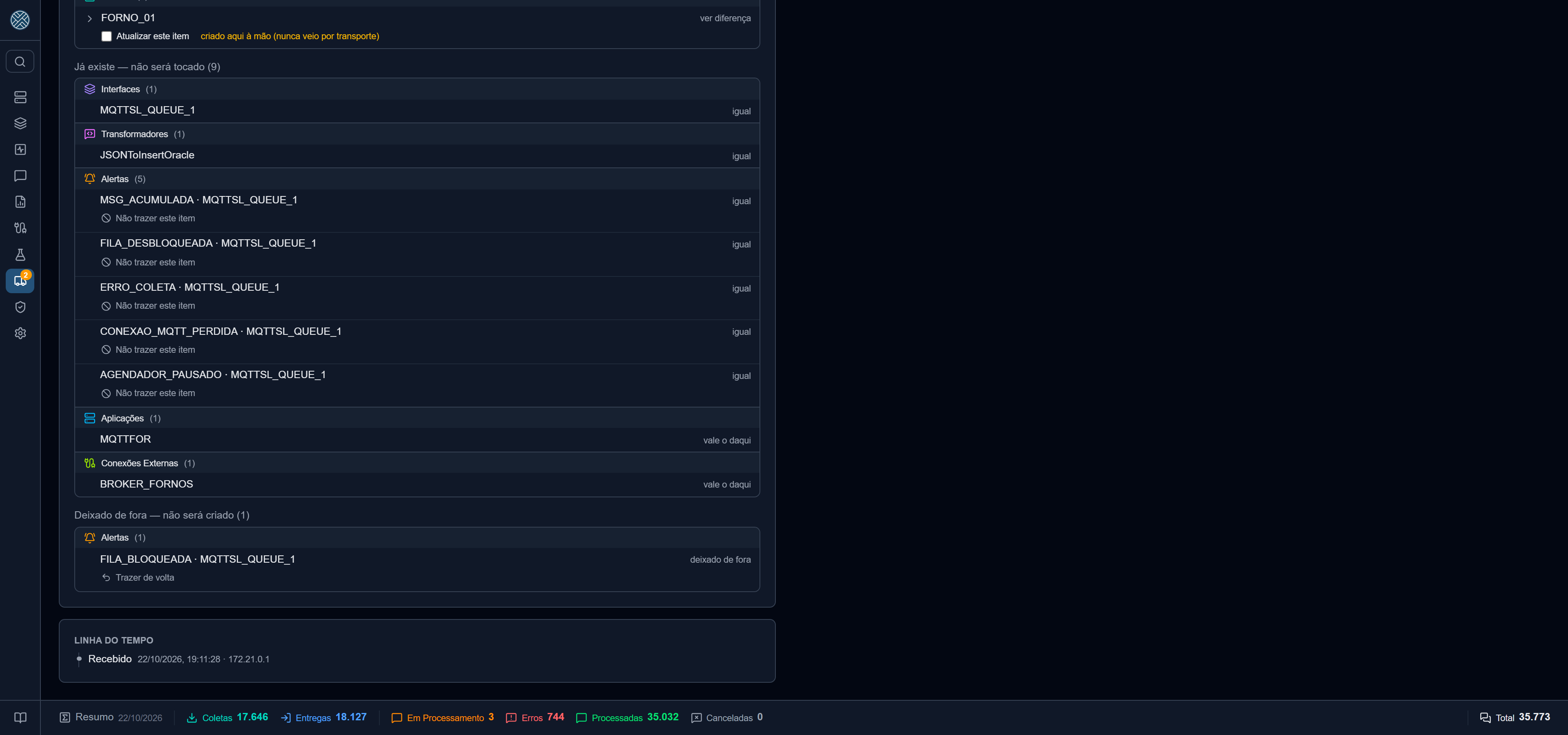Click the Recebido timeline marker

pyautogui.click(x=79, y=659)
